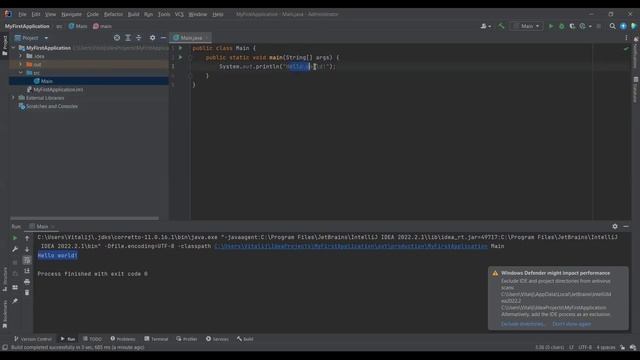The width and height of the screenshot is (640, 360).
Task: Click Exclude directories link in notification
Action: coord(522,324)
